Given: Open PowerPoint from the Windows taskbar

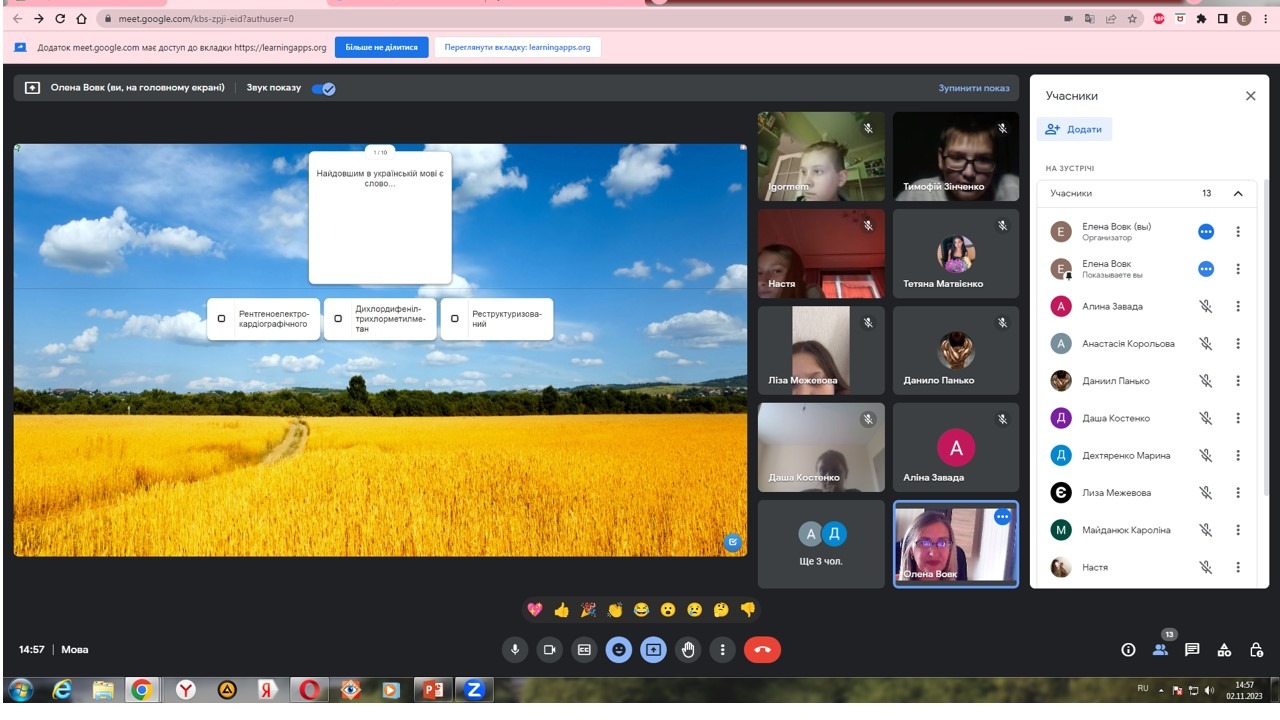Looking at the screenshot, I should pos(433,690).
